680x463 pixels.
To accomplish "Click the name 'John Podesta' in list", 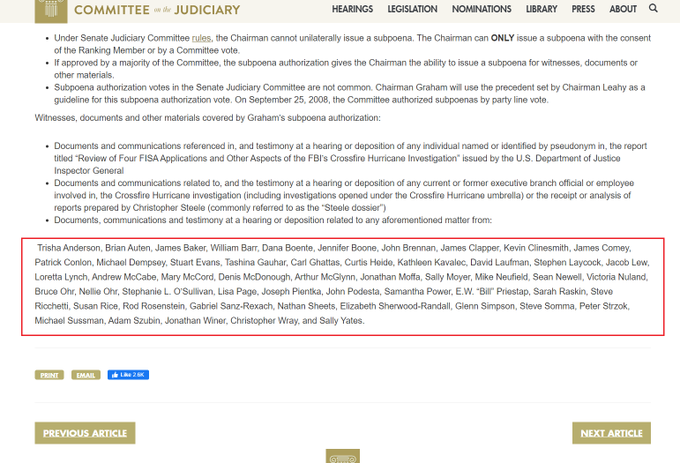I will [x=353, y=291].
